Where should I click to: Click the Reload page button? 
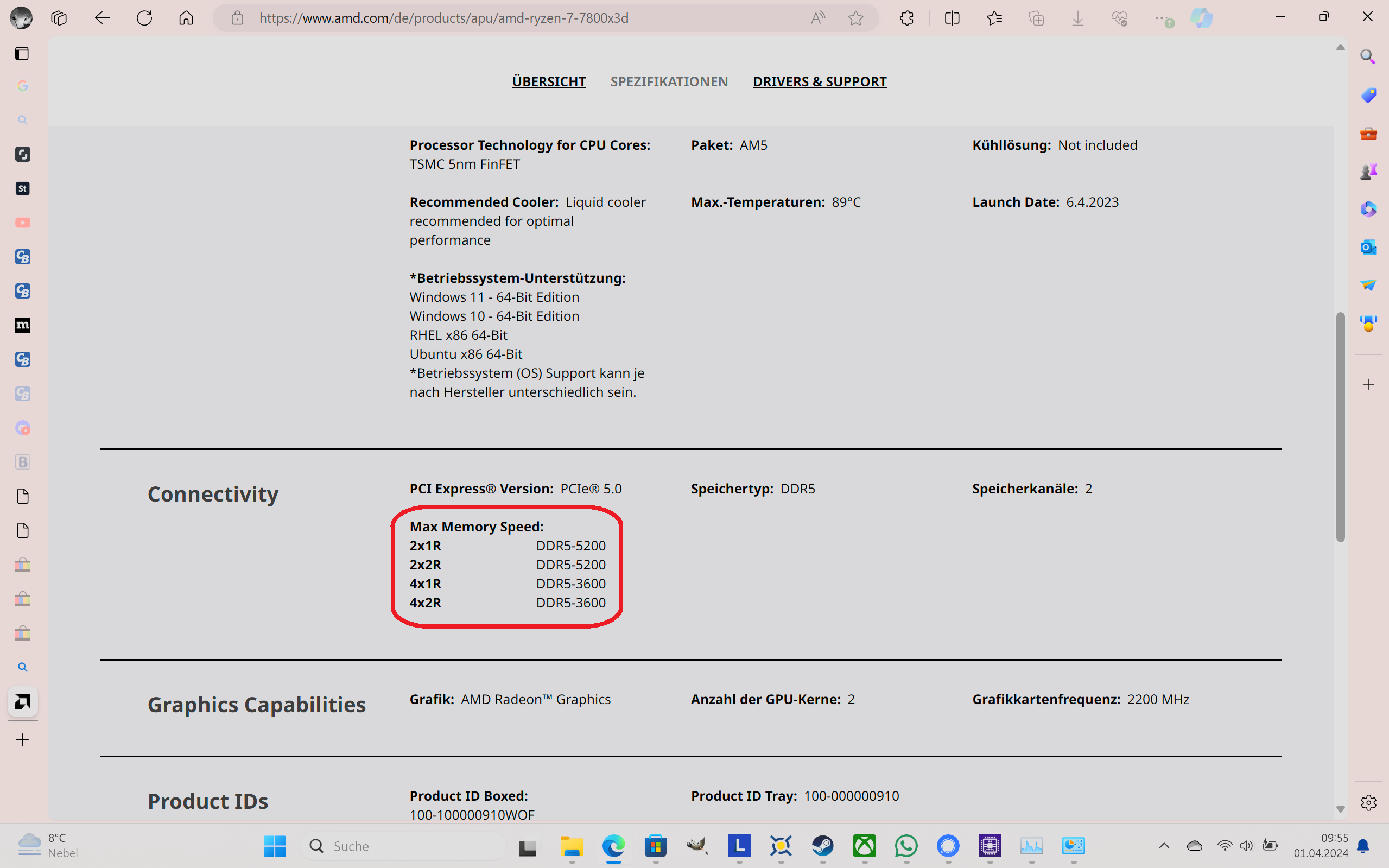(144, 18)
